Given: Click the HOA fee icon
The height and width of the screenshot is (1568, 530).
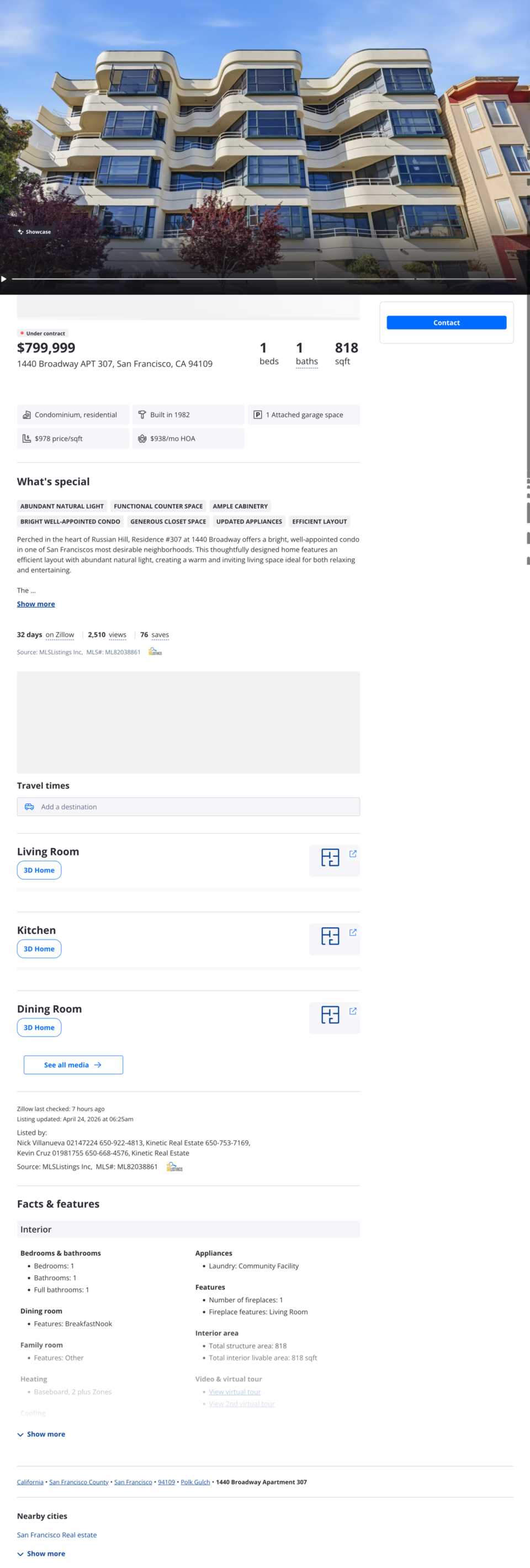Looking at the screenshot, I should 142,438.
